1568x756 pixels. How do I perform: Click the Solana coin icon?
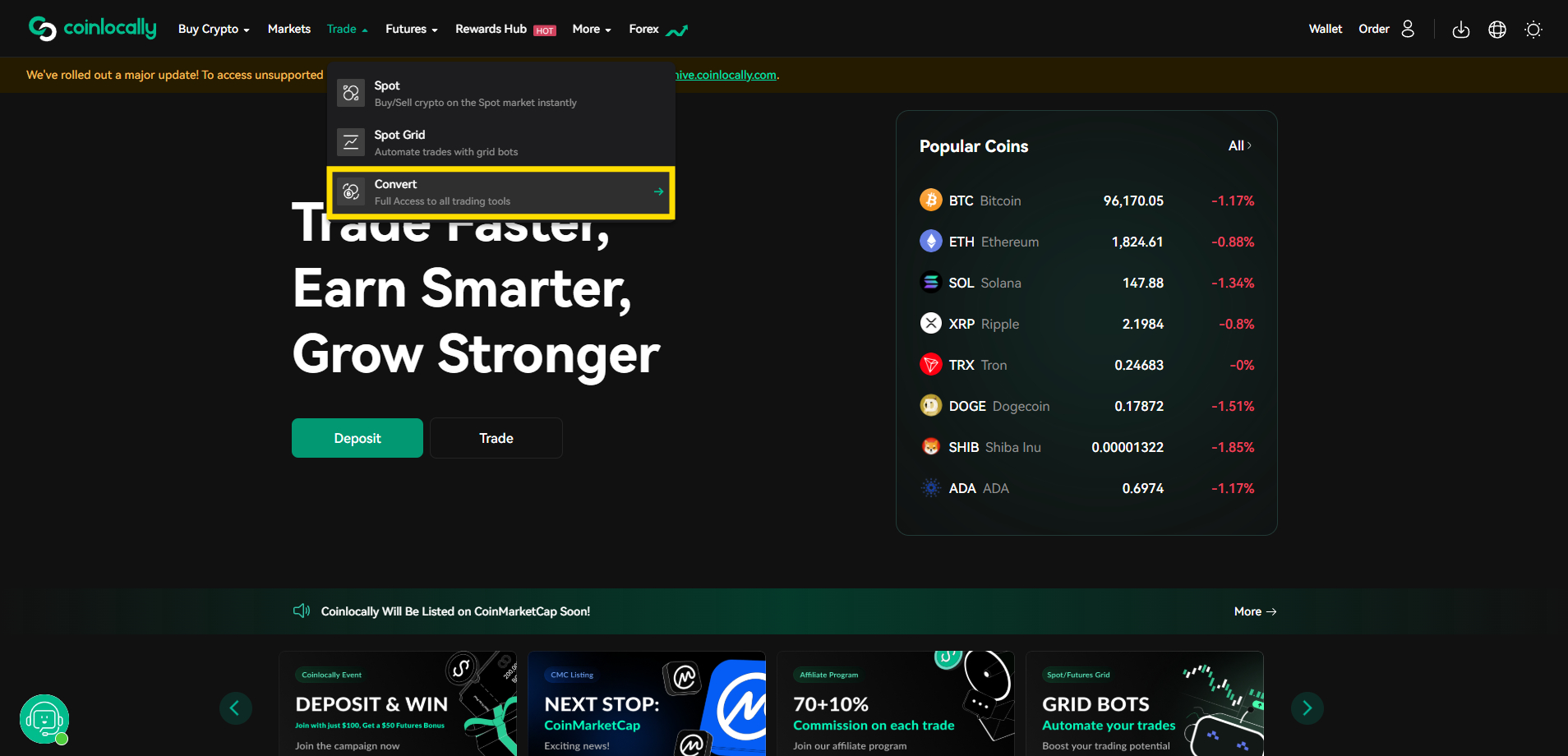[x=931, y=283]
